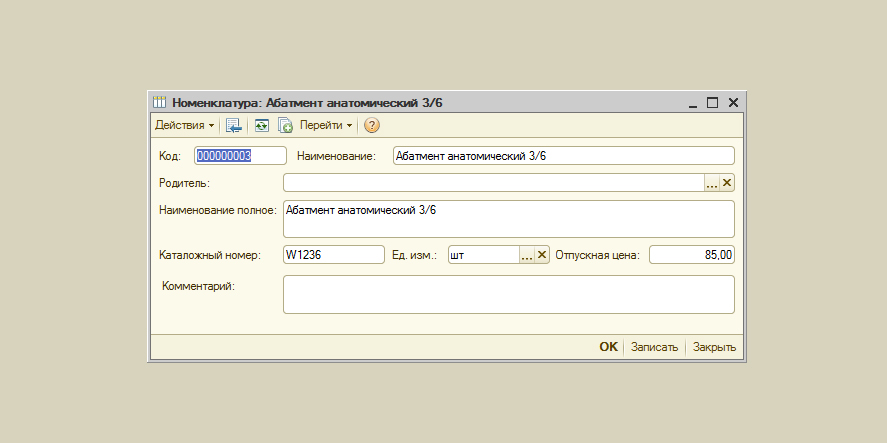Click the Родитель input field
Viewport: 887px width, 443px height.
coord(493,183)
